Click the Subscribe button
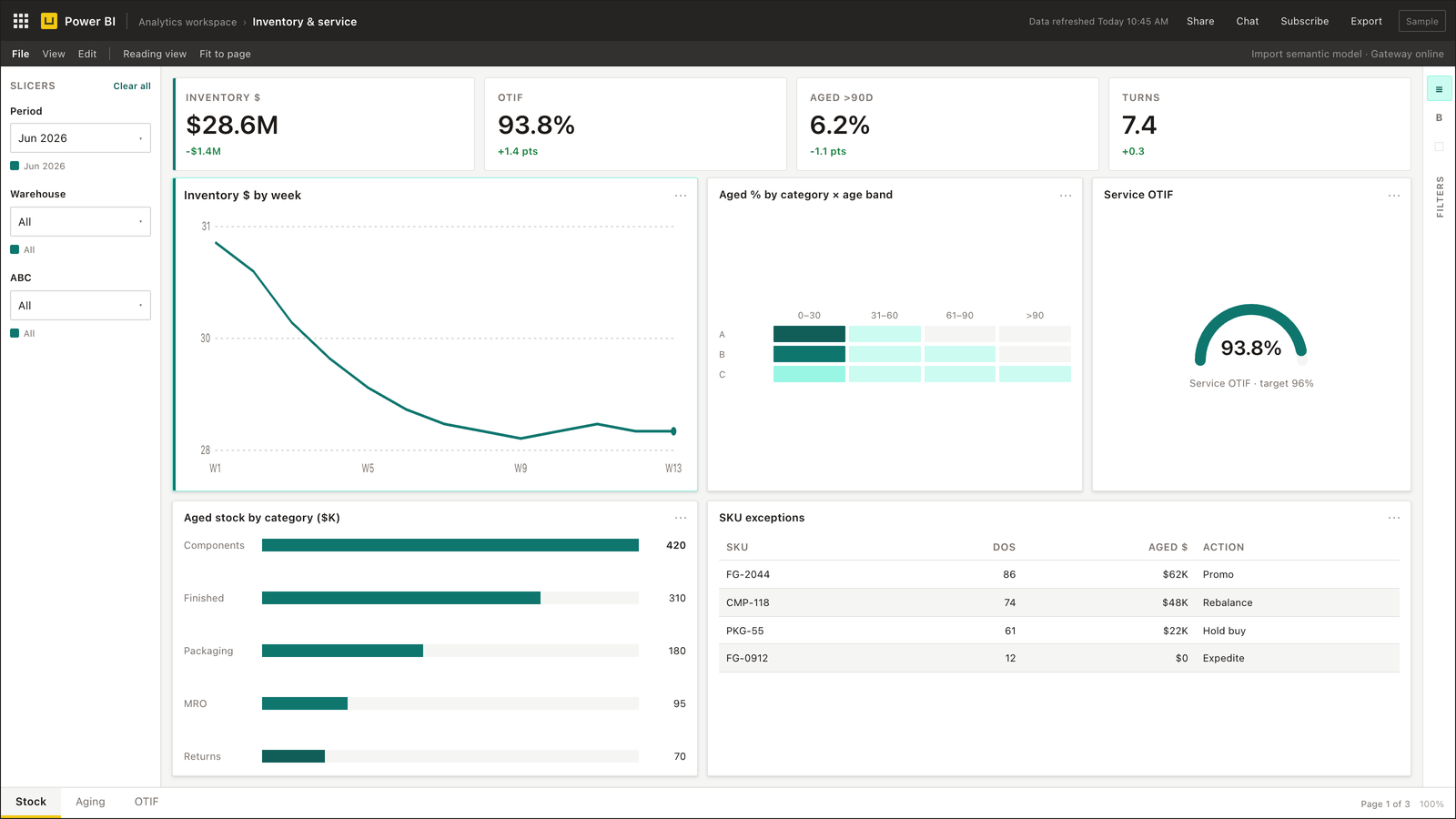Image resolution: width=1456 pixels, height=819 pixels. pos(1305,21)
